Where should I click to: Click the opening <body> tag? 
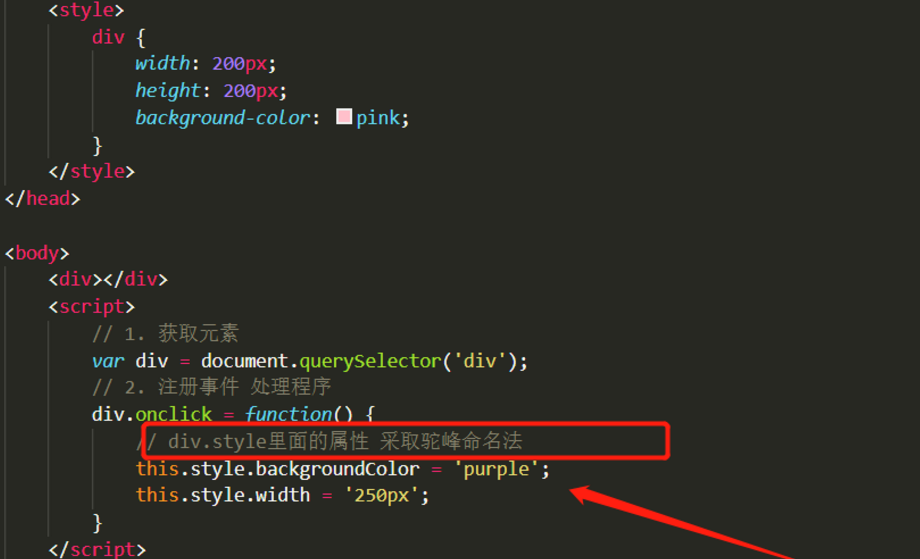(x=37, y=253)
